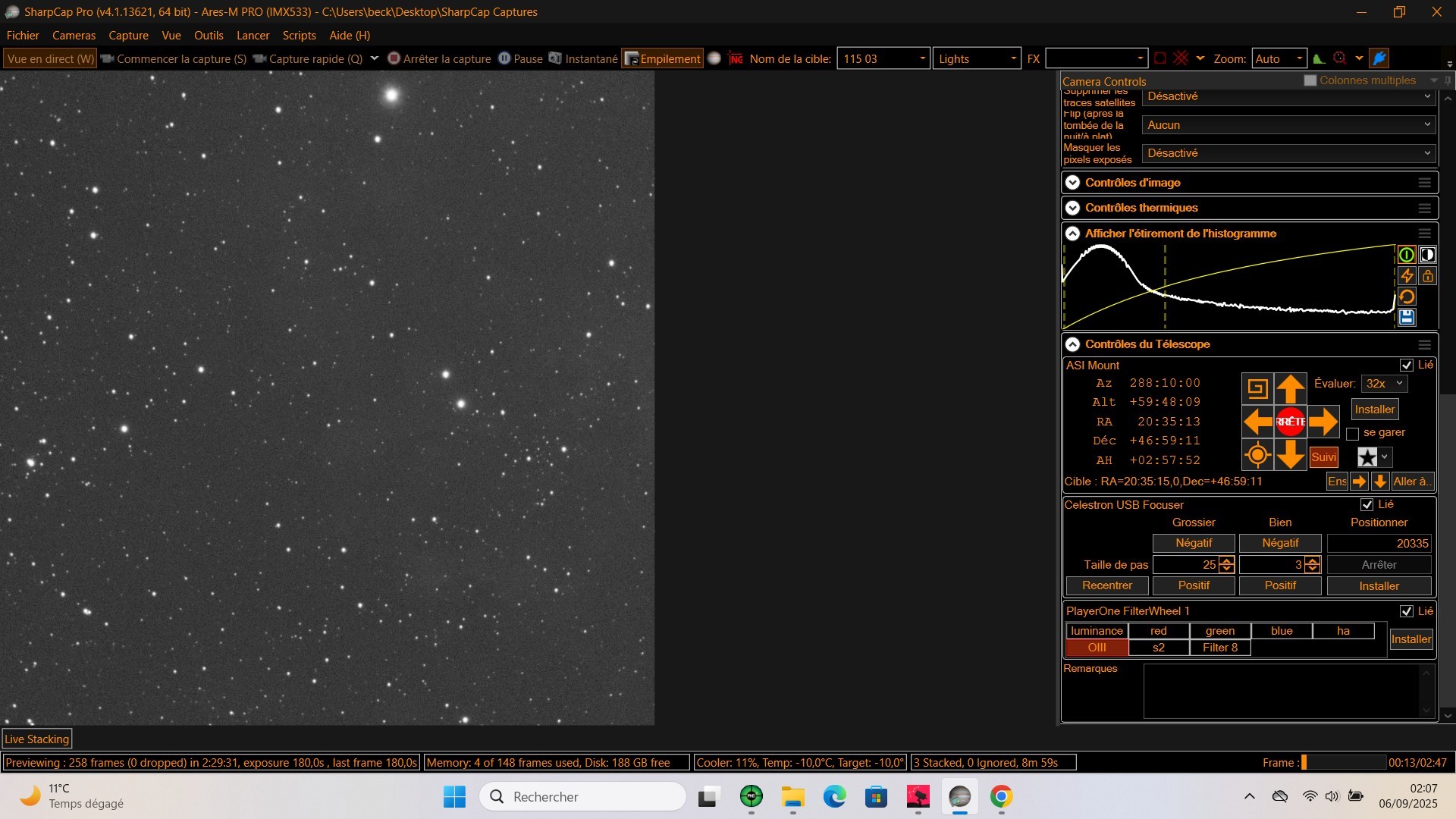This screenshot has width=1456, height=819.
Task: Select the luminance filter button
Action: tap(1097, 631)
